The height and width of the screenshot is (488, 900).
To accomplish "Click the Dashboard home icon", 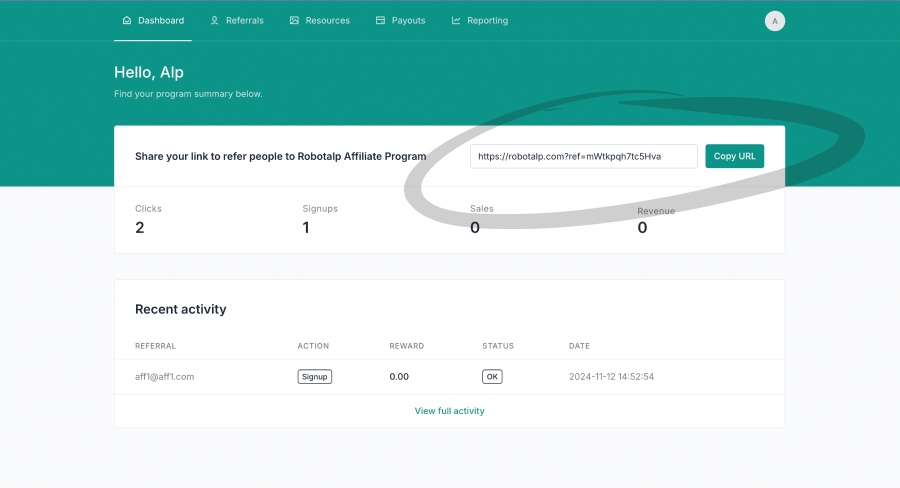I will [127, 20].
